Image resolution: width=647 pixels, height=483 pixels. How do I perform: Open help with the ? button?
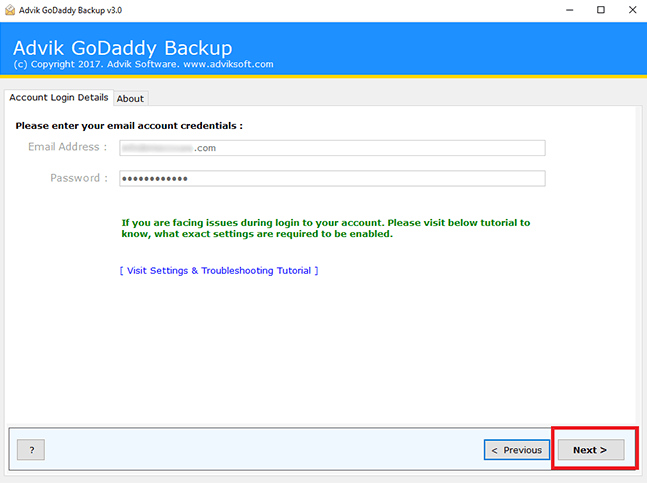click(31, 450)
